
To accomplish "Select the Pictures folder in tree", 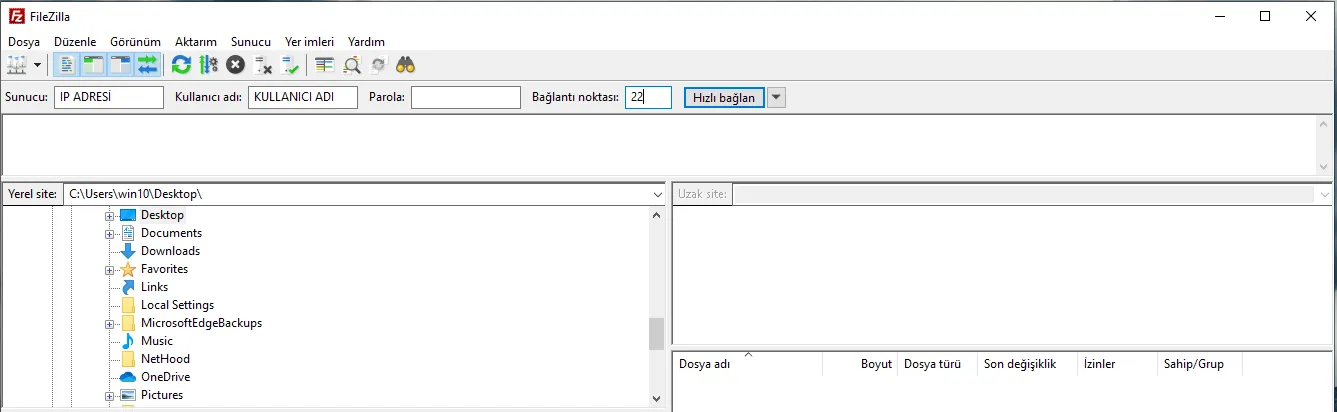I will tap(162, 395).
